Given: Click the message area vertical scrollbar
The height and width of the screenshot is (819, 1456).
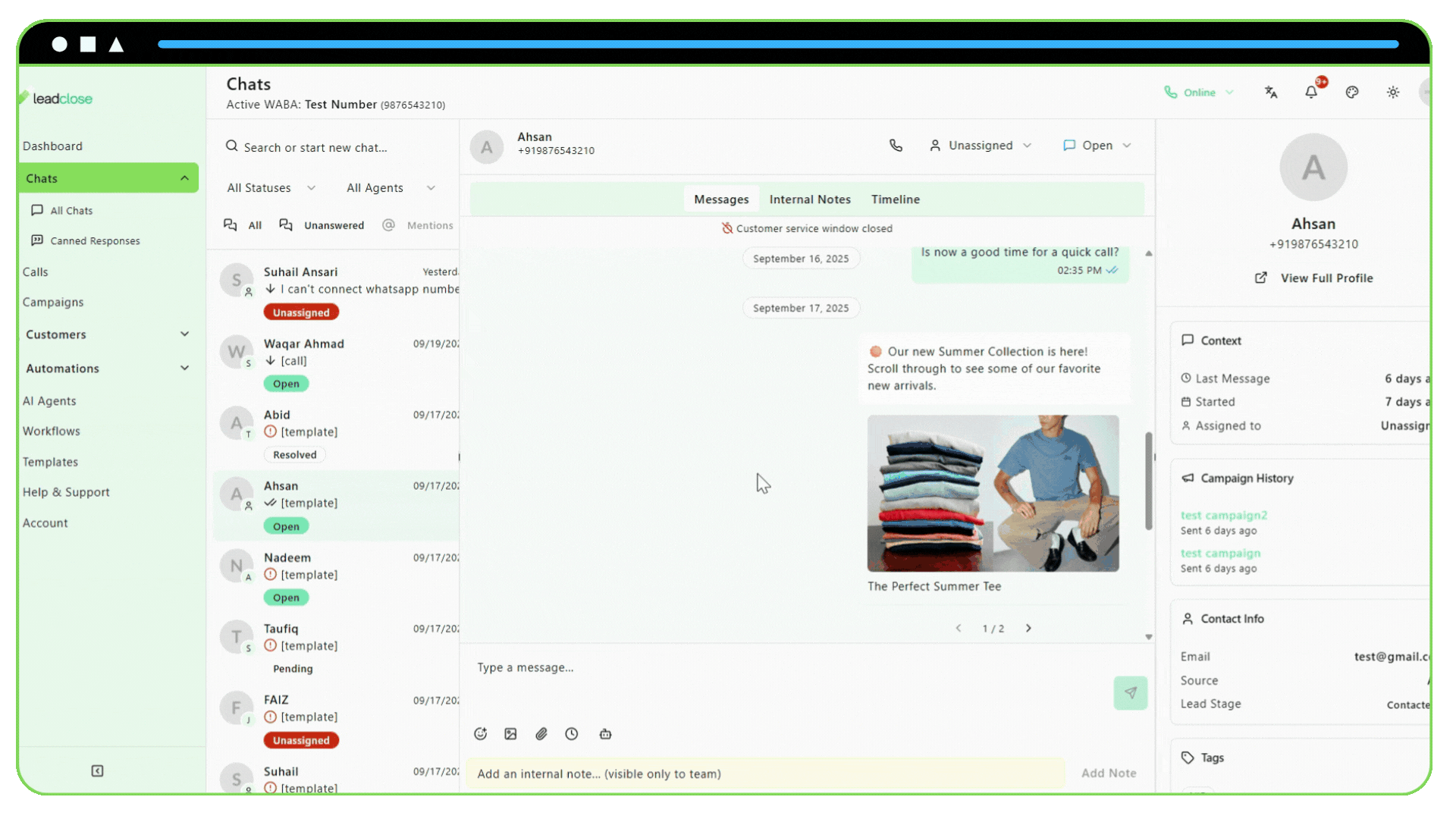Looking at the screenshot, I should [1148, 481].
